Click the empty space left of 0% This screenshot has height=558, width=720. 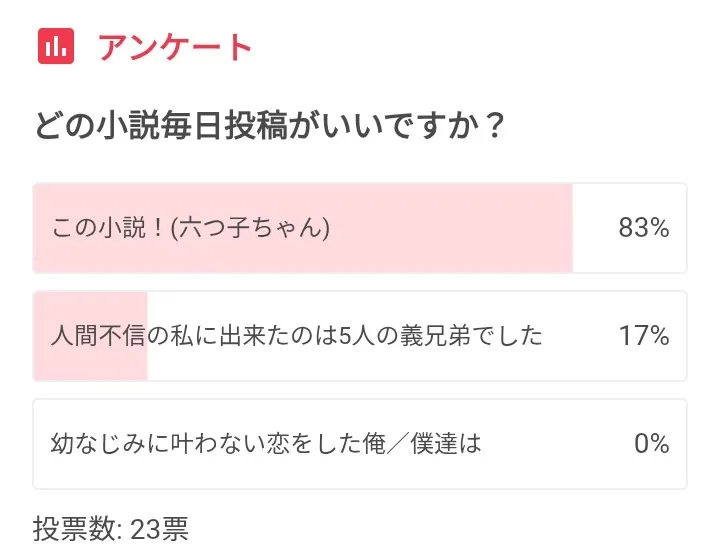coord(560,443)
